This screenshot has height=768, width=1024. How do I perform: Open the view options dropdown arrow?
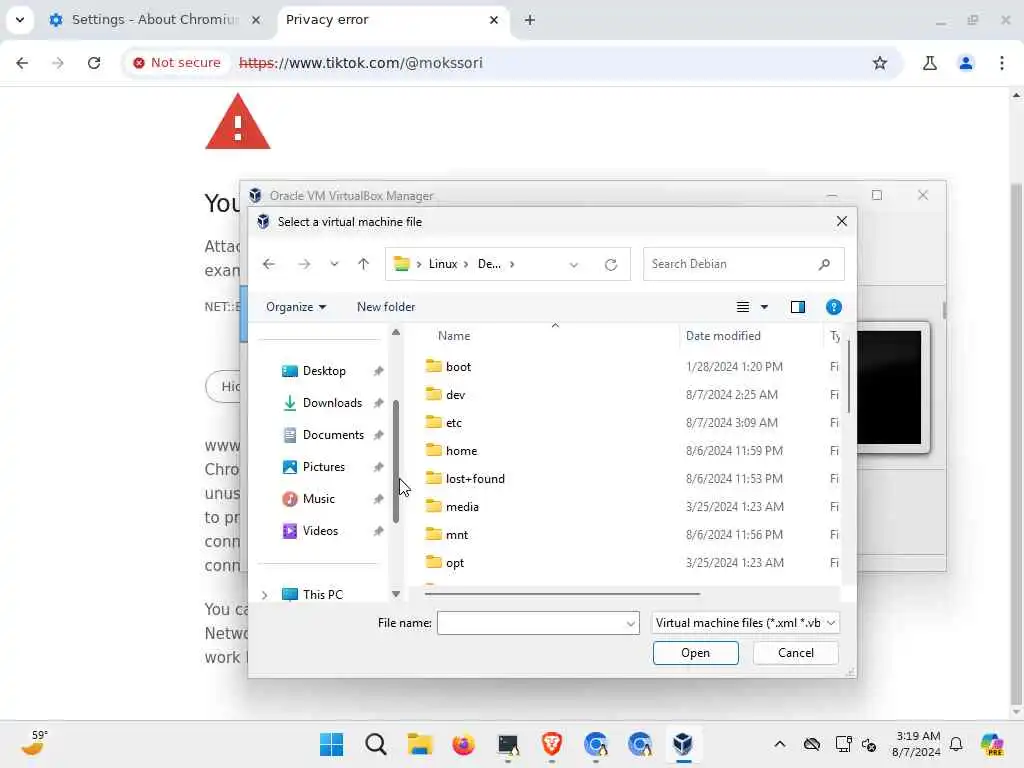point(764,307)
